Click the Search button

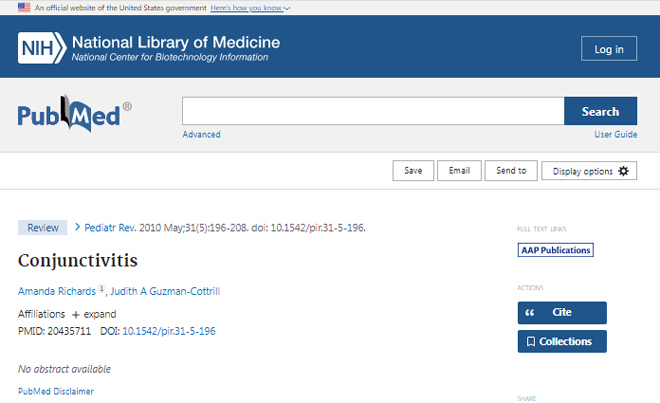600,111
